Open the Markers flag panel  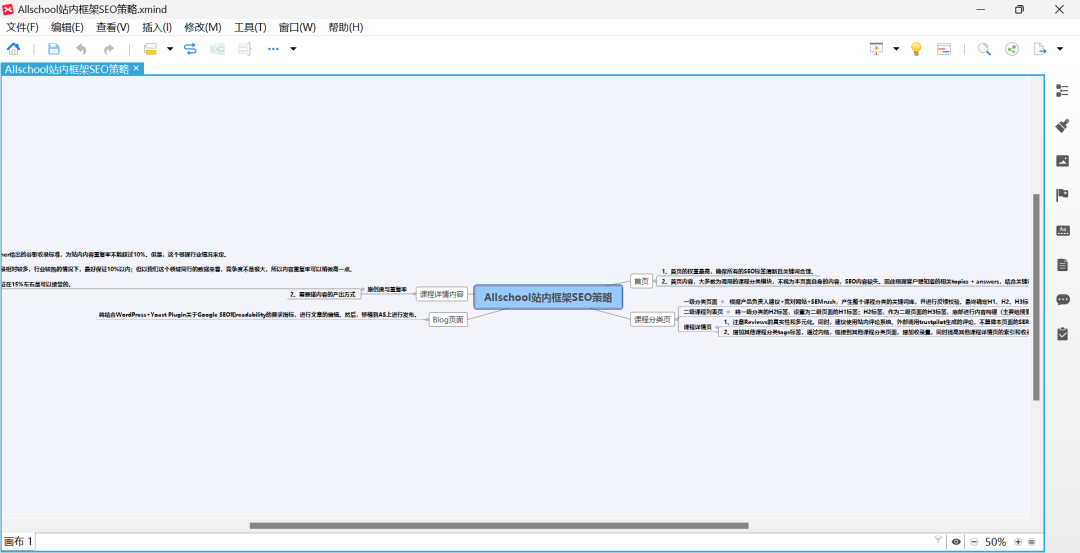tap(1063, 195)
